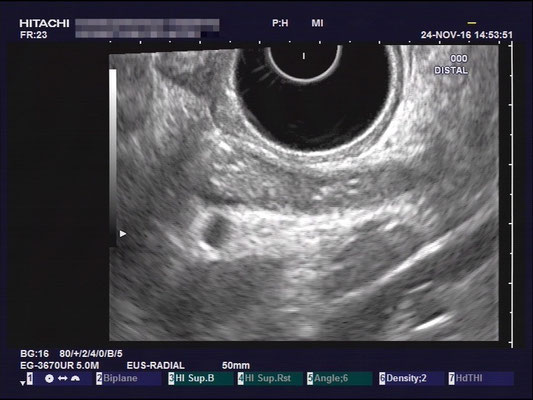Select the HI Sup.B function
Viewport: 533px width, 400px height.
tap(201, 378)
